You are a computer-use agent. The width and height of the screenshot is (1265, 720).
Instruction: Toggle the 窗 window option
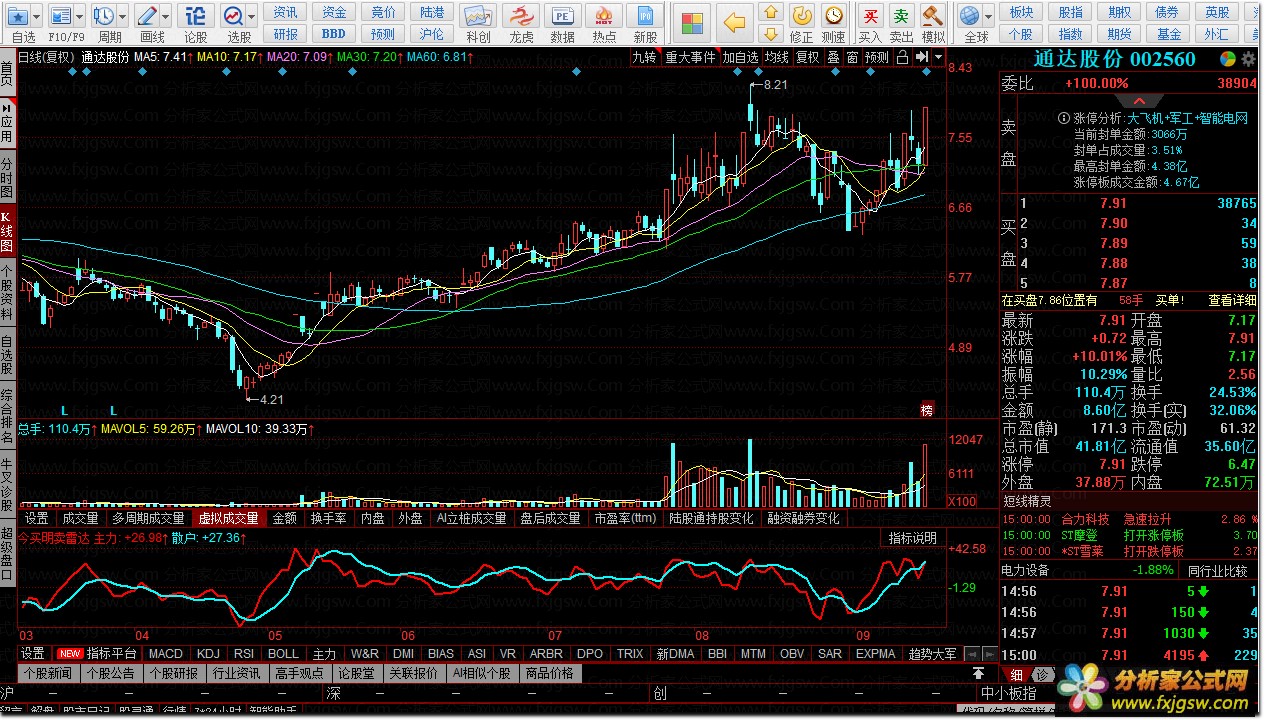852,58
